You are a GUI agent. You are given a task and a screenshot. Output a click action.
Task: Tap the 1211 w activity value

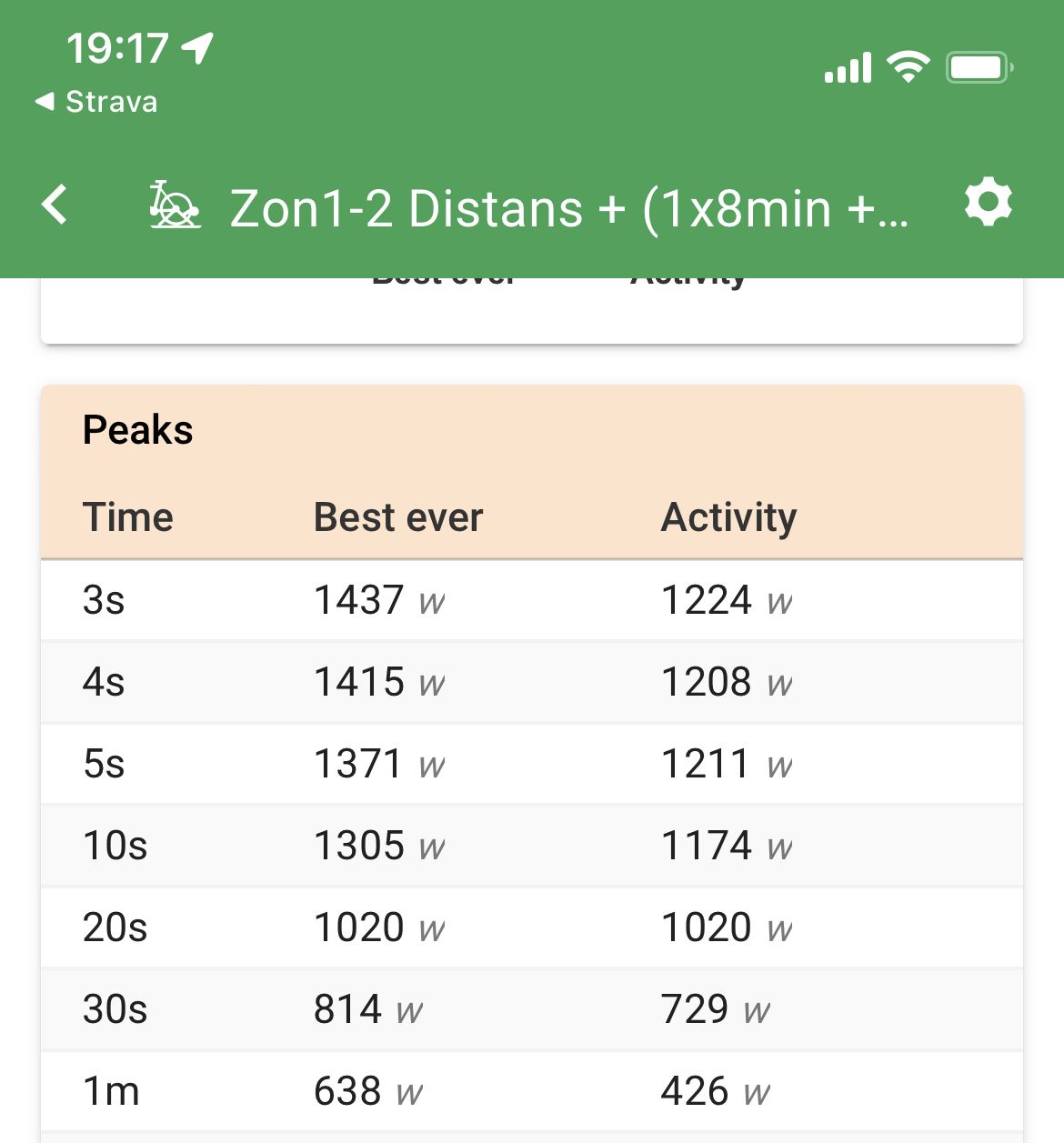point(726,764)
